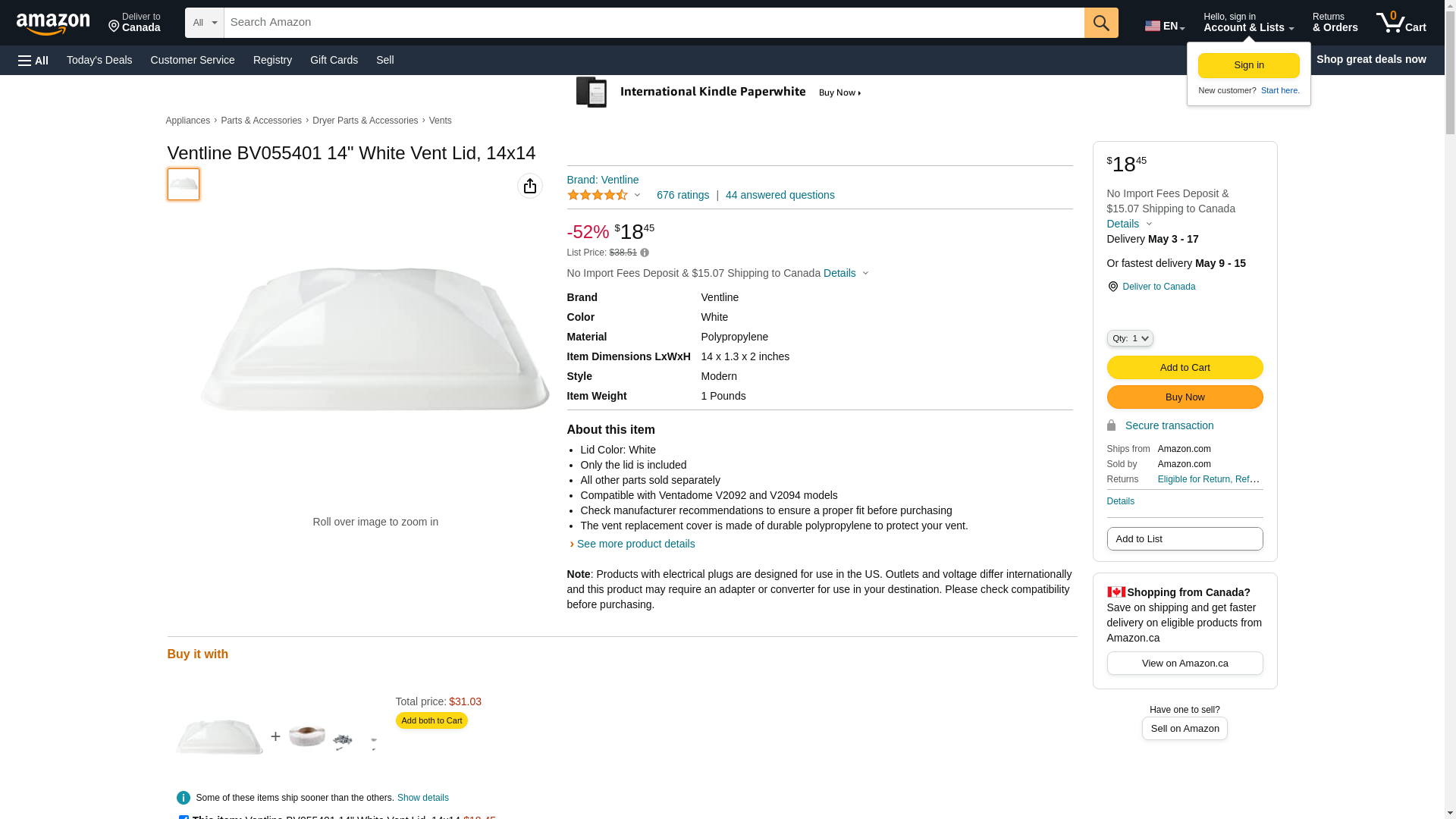Click the magnifying glass search button

click(1100, 23)
